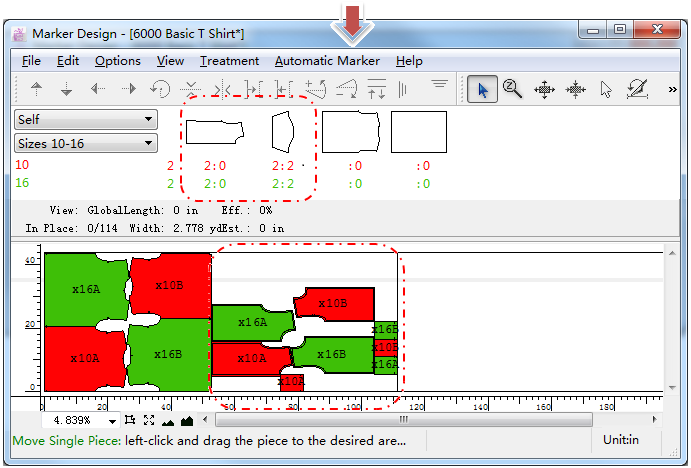Viewport: 691px width, 468px height.
Task: Click the rotate piece toolbar icon
Action: tap(159, 89)
